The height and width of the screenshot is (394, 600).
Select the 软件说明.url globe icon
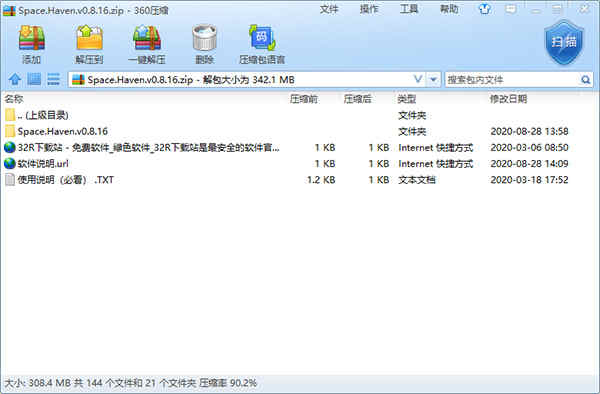click(10, 164)
